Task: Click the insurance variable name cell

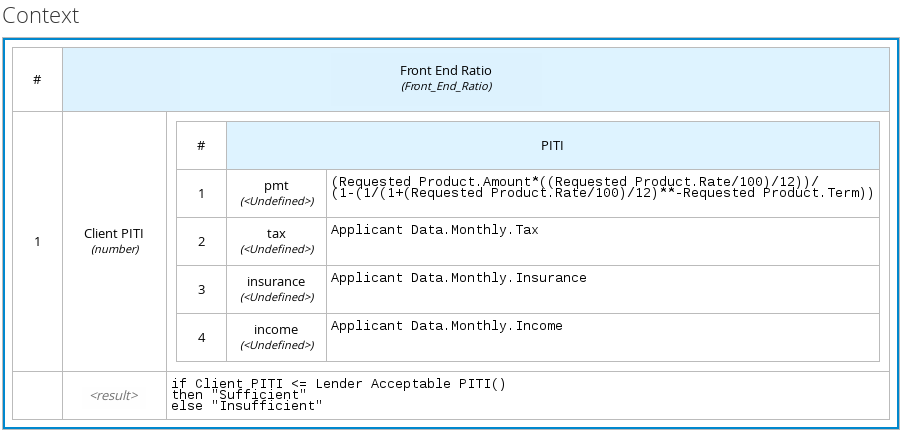Action: 276,289
